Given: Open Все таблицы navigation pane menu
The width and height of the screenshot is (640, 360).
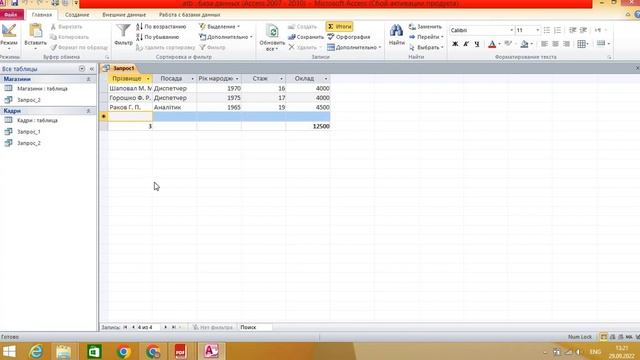Looking at the screenshot, I should [82, 69].
